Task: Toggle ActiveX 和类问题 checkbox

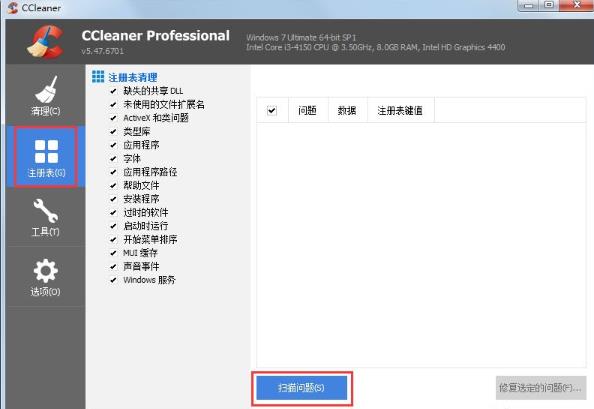Action: 113,118
